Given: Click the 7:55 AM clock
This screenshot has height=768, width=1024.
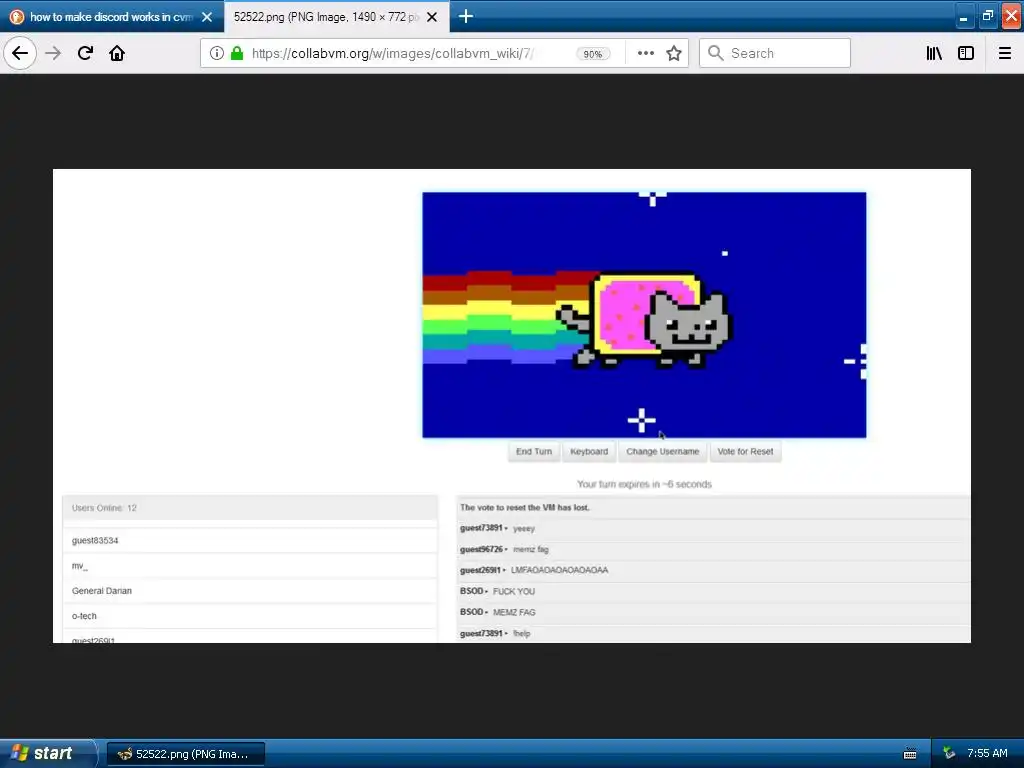Looking at the screenshot, I should click(987, 754).
